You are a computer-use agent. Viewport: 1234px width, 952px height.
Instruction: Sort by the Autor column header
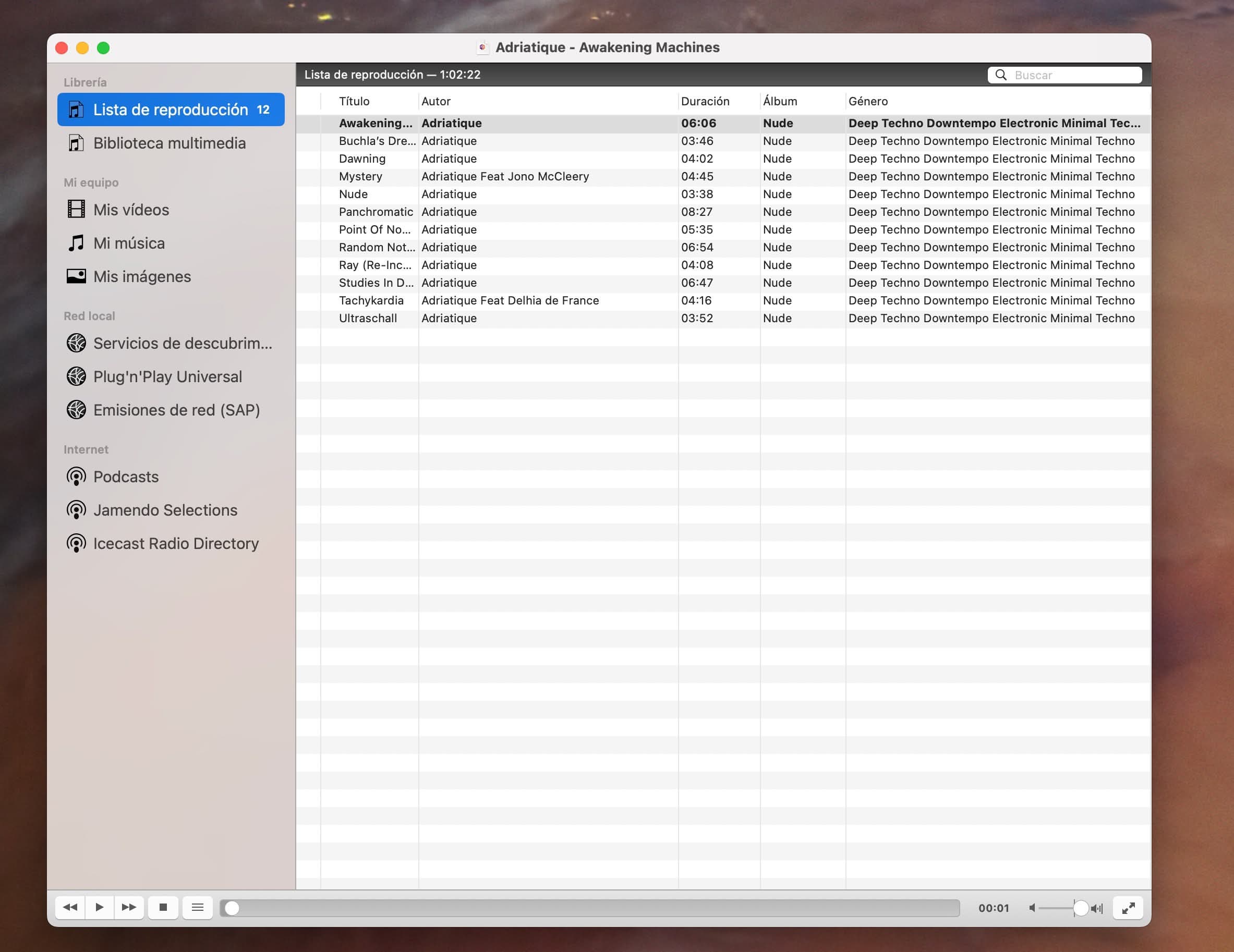point(548,101)
